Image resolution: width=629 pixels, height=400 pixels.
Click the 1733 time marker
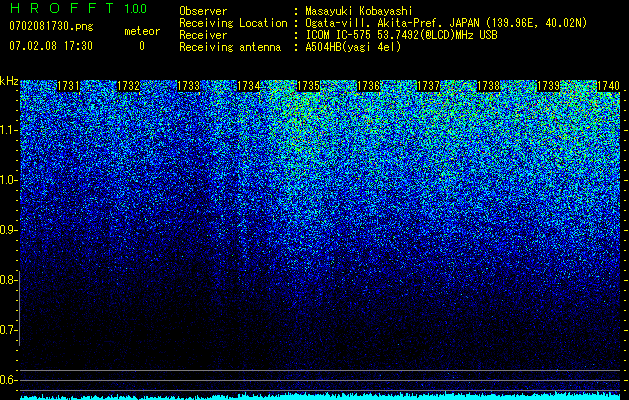[x=189, y=86]
